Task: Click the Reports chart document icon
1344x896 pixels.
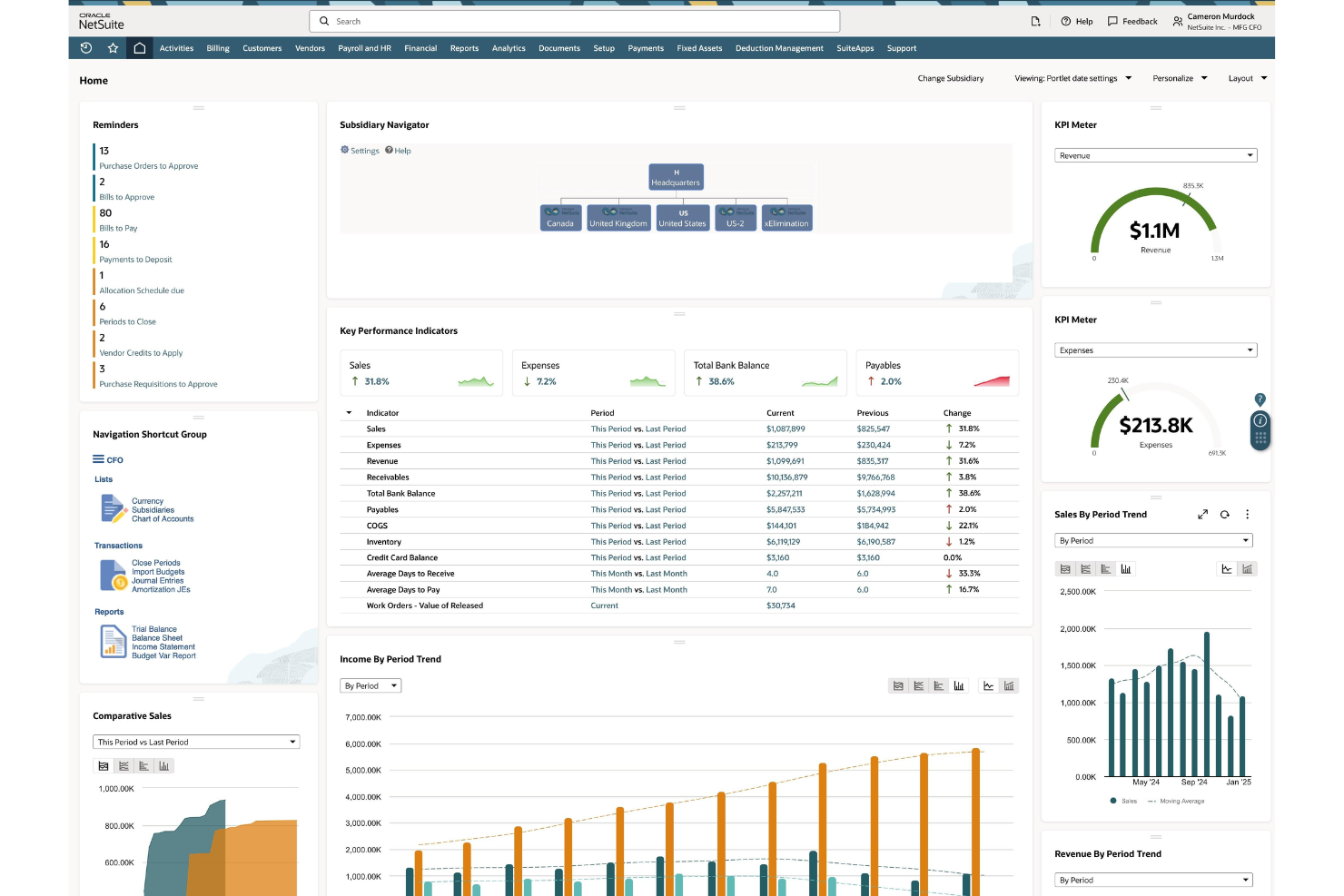Action: tap(113, 642)
